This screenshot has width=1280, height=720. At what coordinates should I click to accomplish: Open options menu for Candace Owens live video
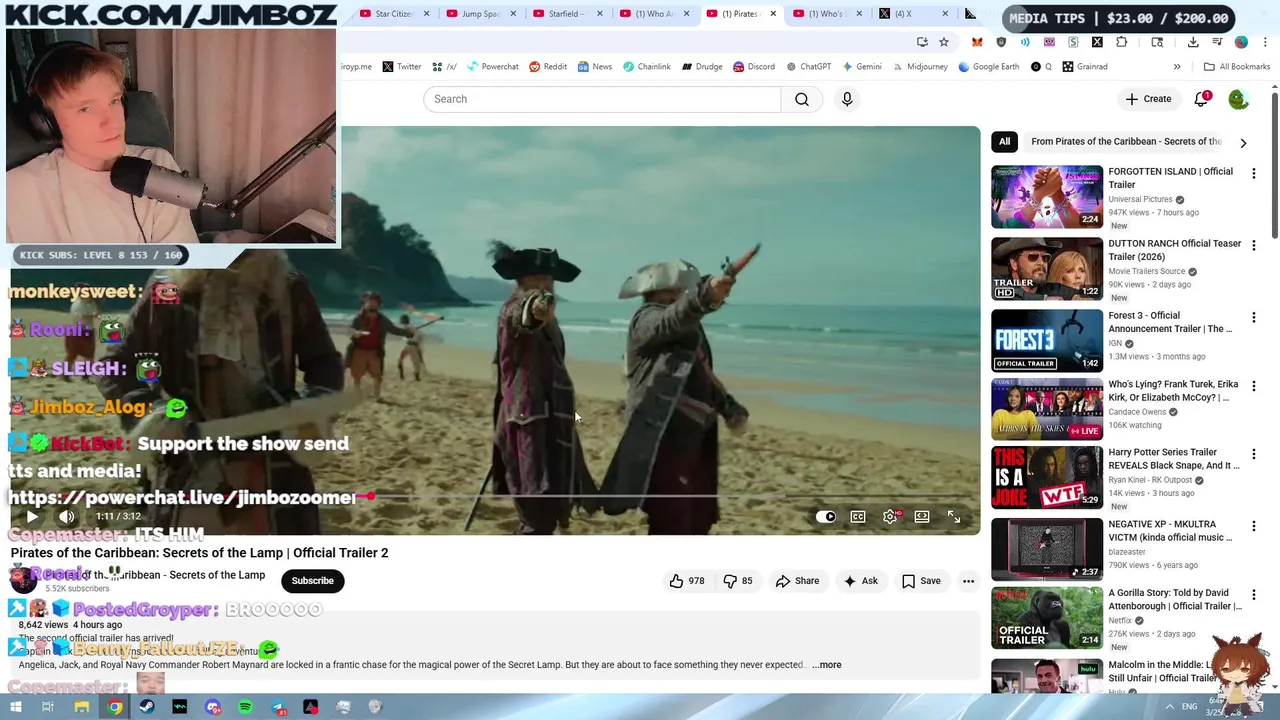[x=1253, y=386]
